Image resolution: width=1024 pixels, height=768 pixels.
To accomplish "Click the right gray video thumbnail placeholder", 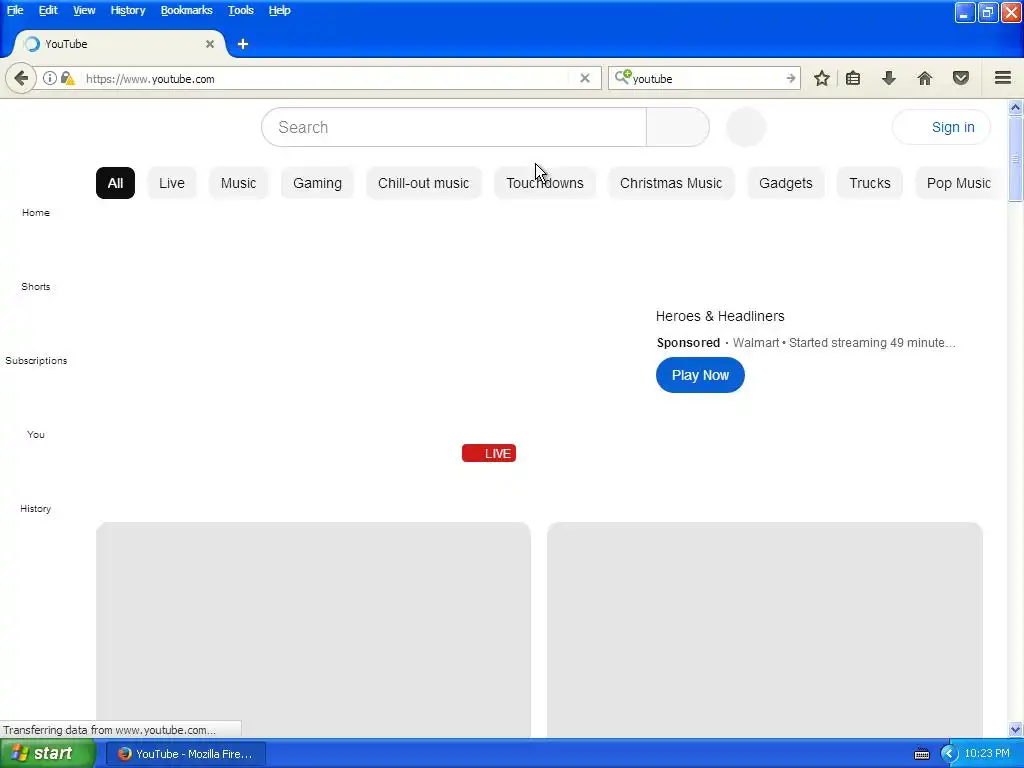I will point(764,630).
